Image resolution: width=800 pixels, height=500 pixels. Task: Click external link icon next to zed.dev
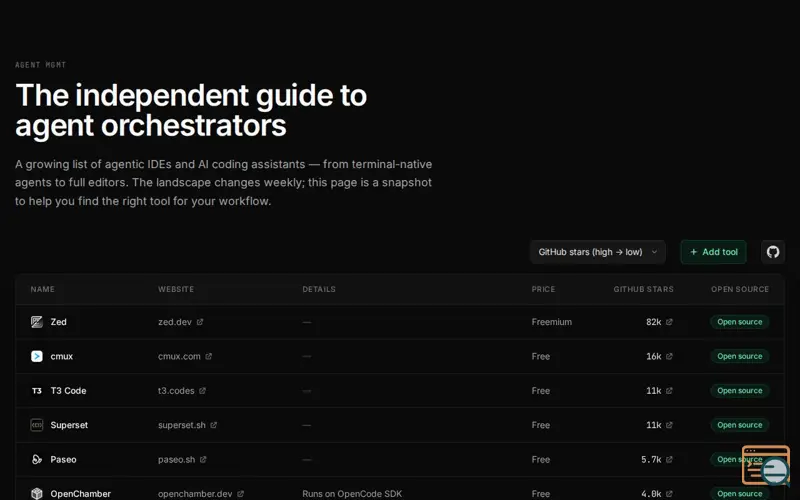(x=200, y=322)
